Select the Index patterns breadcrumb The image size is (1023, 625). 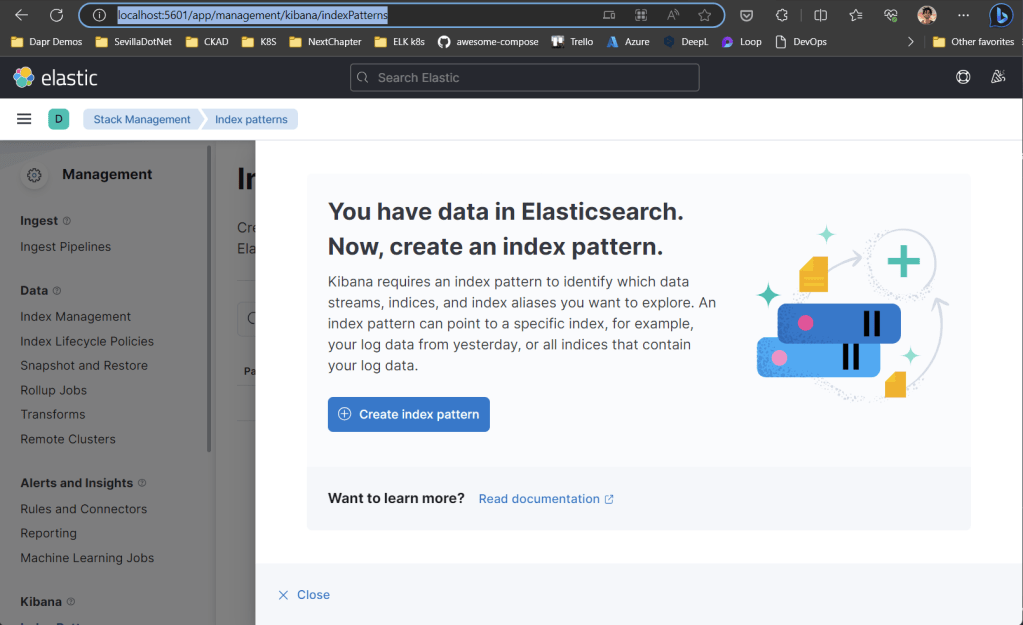(251, 119)
